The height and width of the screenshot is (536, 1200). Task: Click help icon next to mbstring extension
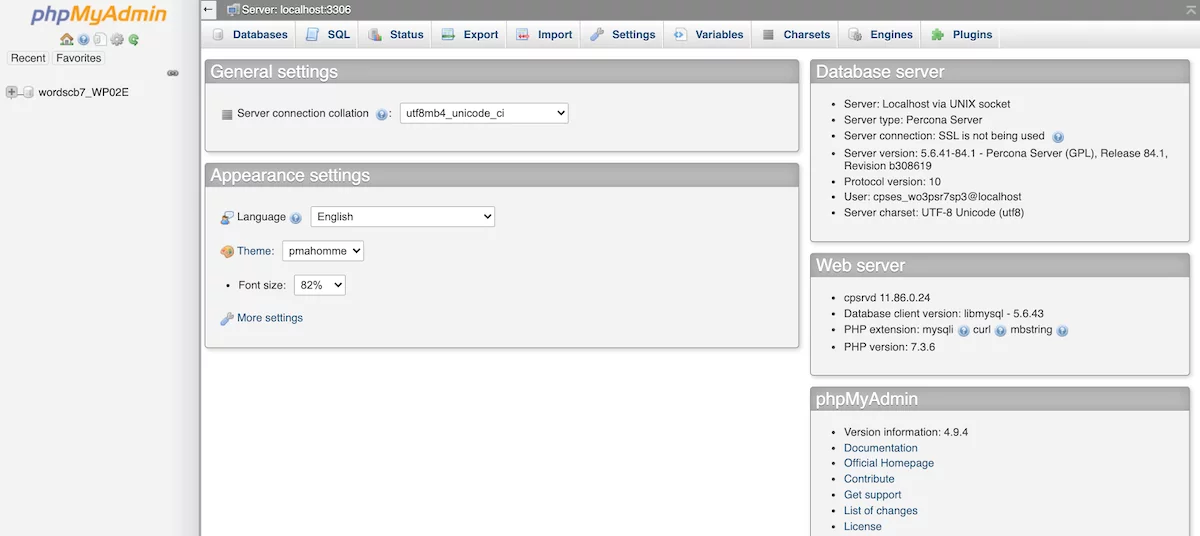tap(1062, 331)
